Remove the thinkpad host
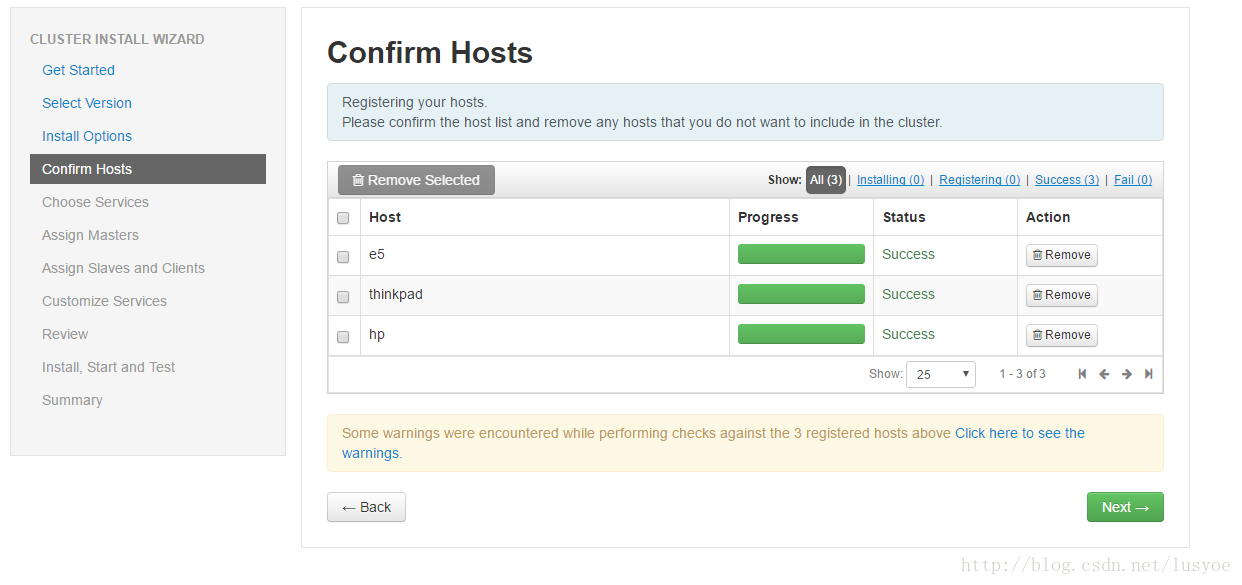This screenshot has height=585, width=1242. pyautogui.click(x=1061, y=295)
